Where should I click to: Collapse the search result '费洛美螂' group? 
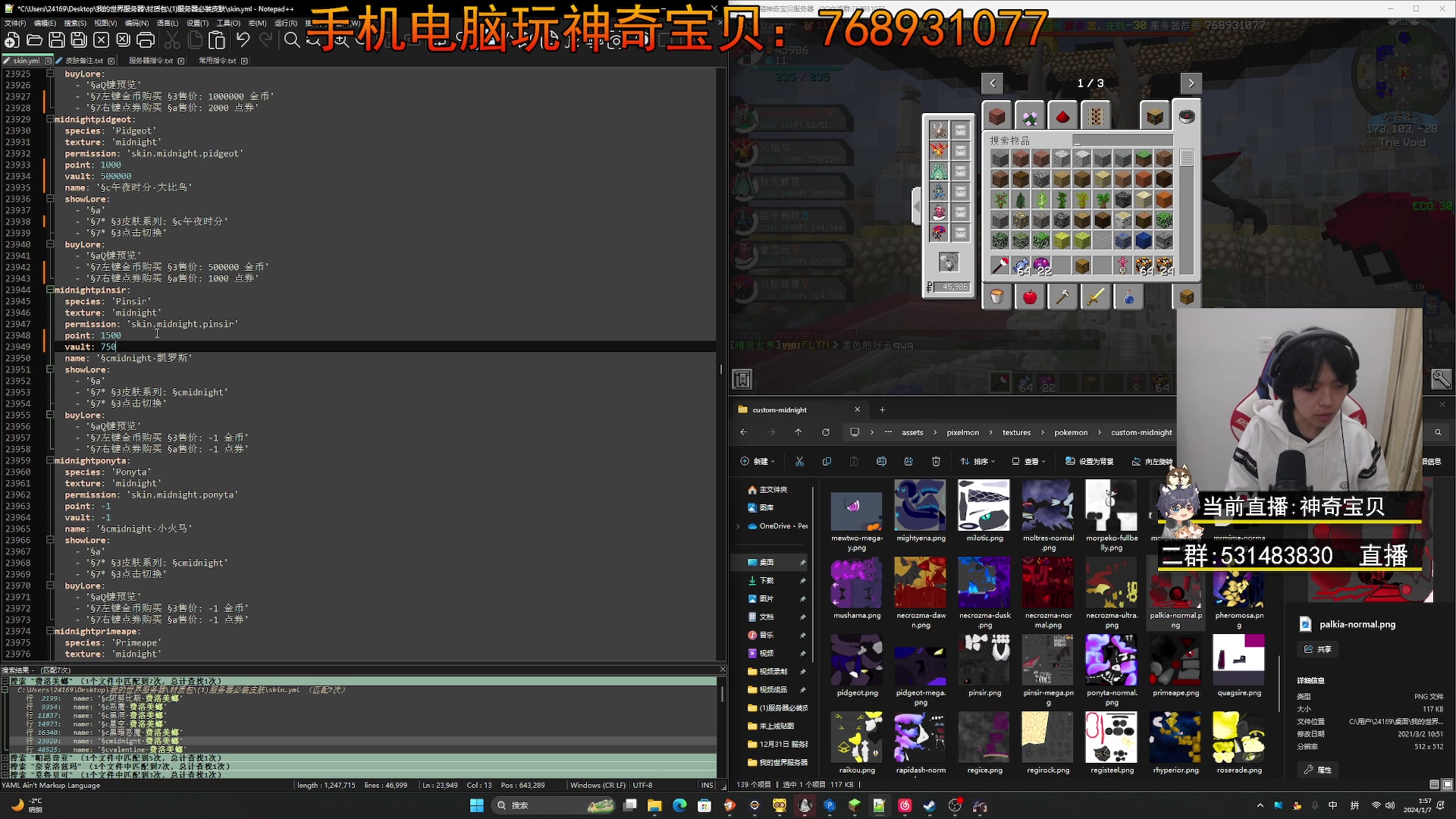pos(5,681)
